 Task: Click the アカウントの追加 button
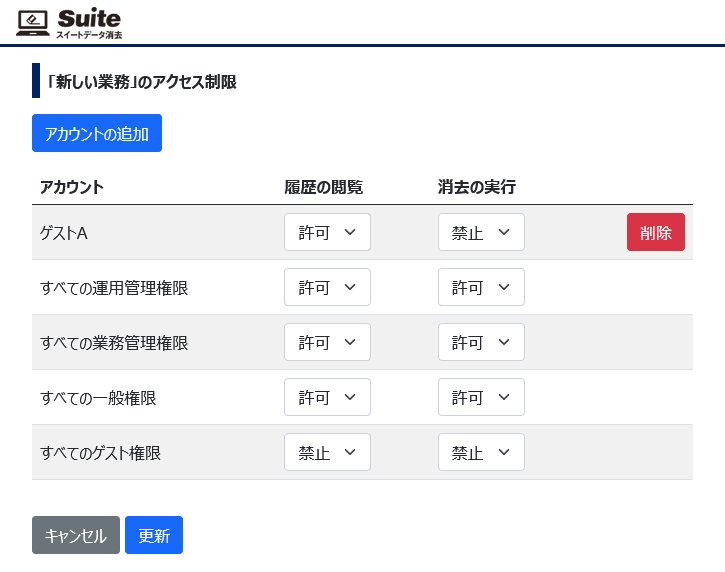[97, 133]
